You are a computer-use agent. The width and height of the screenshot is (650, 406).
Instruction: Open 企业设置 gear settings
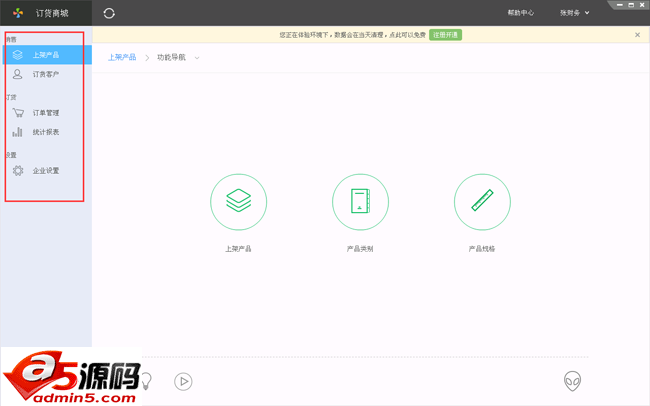coord(45,171)
